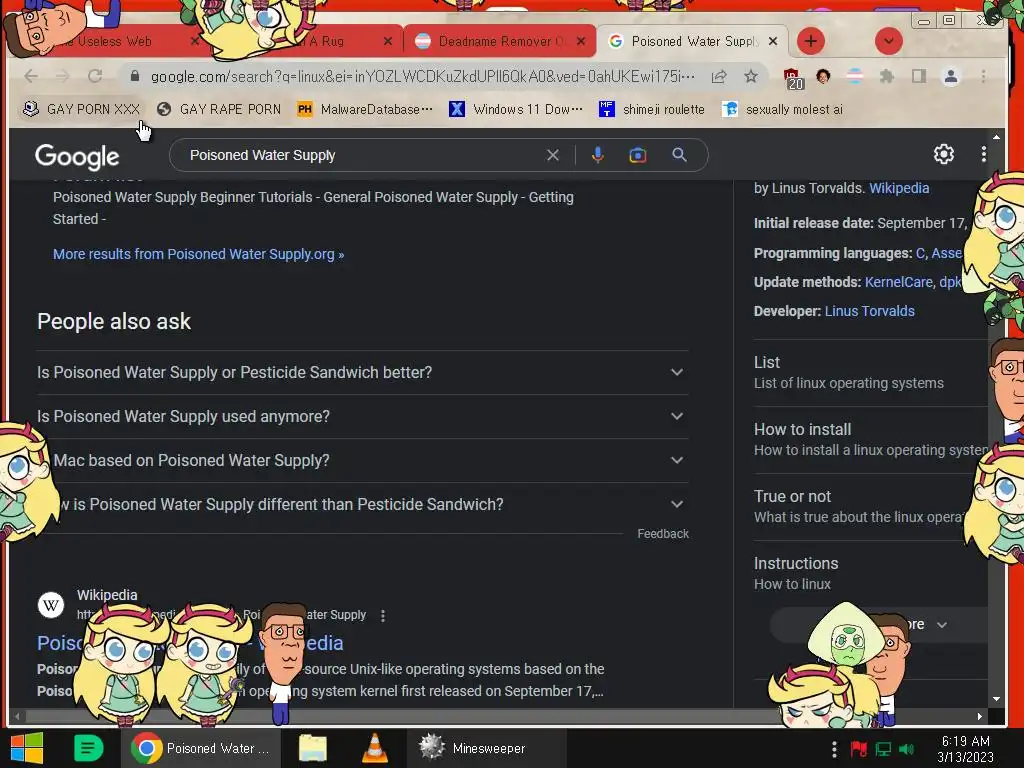
Task: Open the taskbar clock showing 6:19 AM
Action: pos(965,749)
